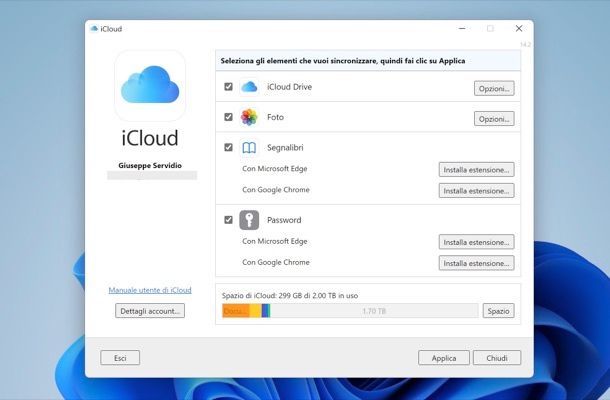Install Segnalibri extension for Google Chrome
610x400 pixels.
click(477, 191)
